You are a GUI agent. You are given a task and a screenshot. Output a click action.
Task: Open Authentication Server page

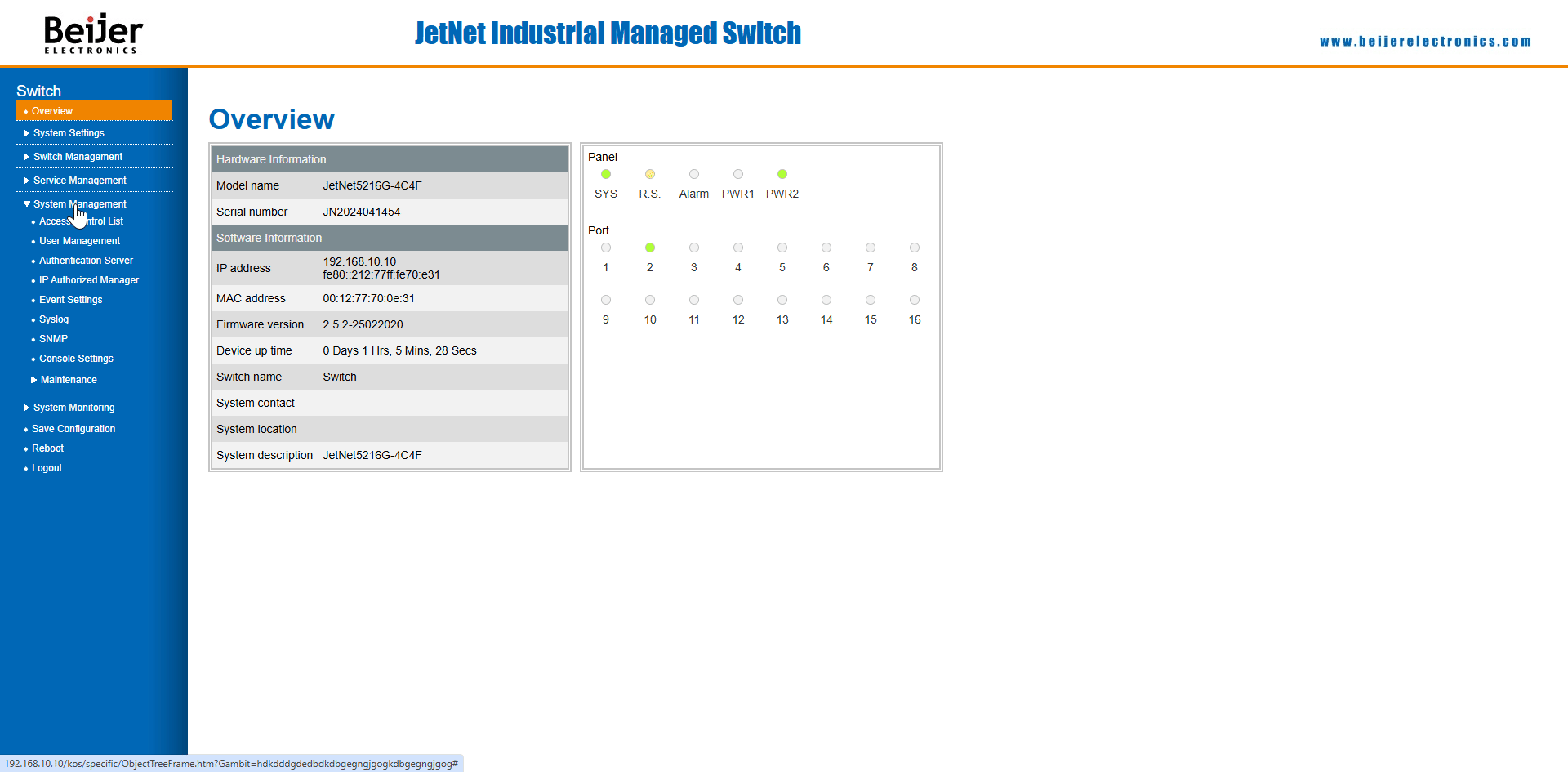tap(86, 261)
